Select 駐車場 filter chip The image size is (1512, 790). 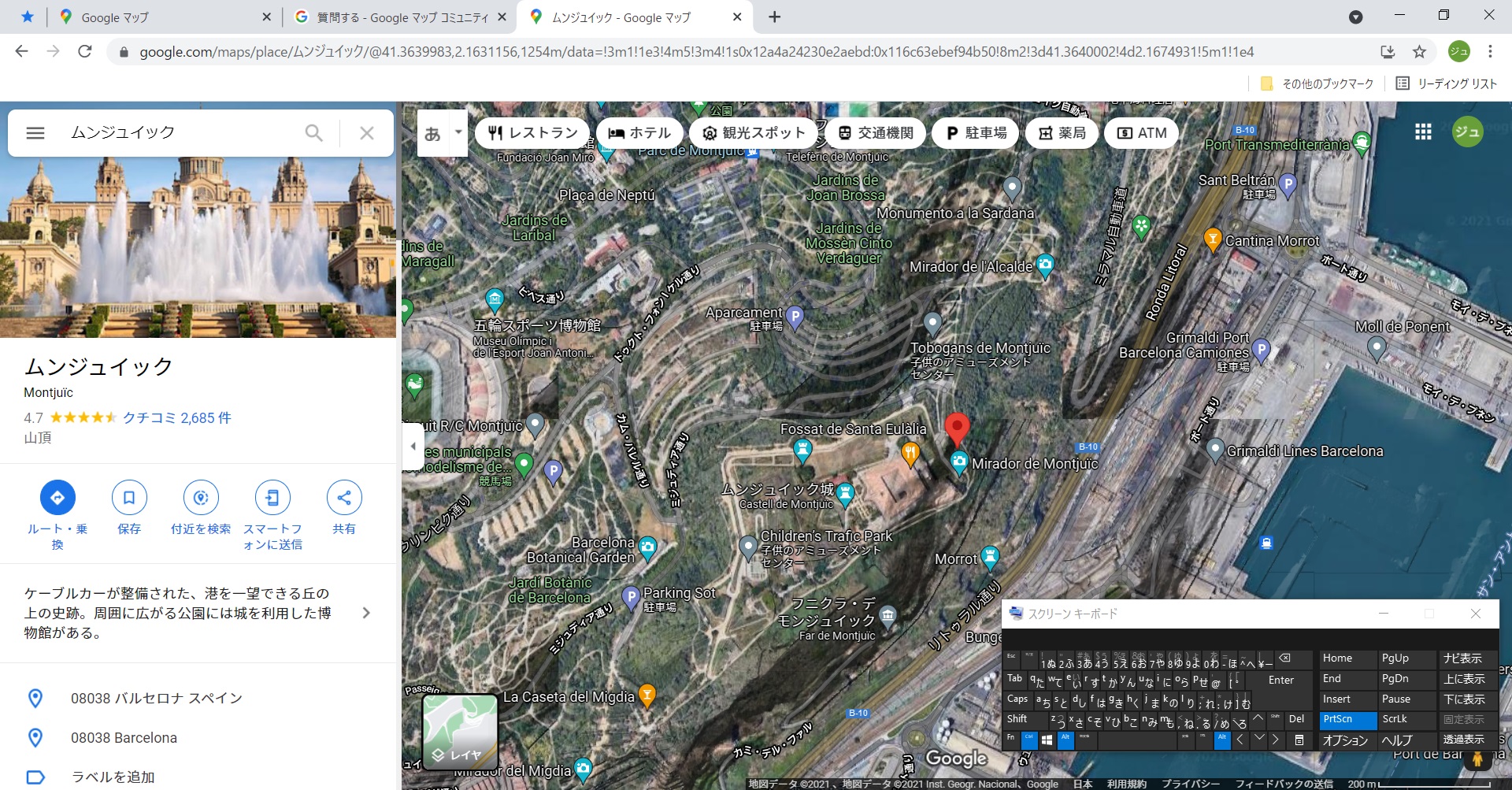pos(975,133)
